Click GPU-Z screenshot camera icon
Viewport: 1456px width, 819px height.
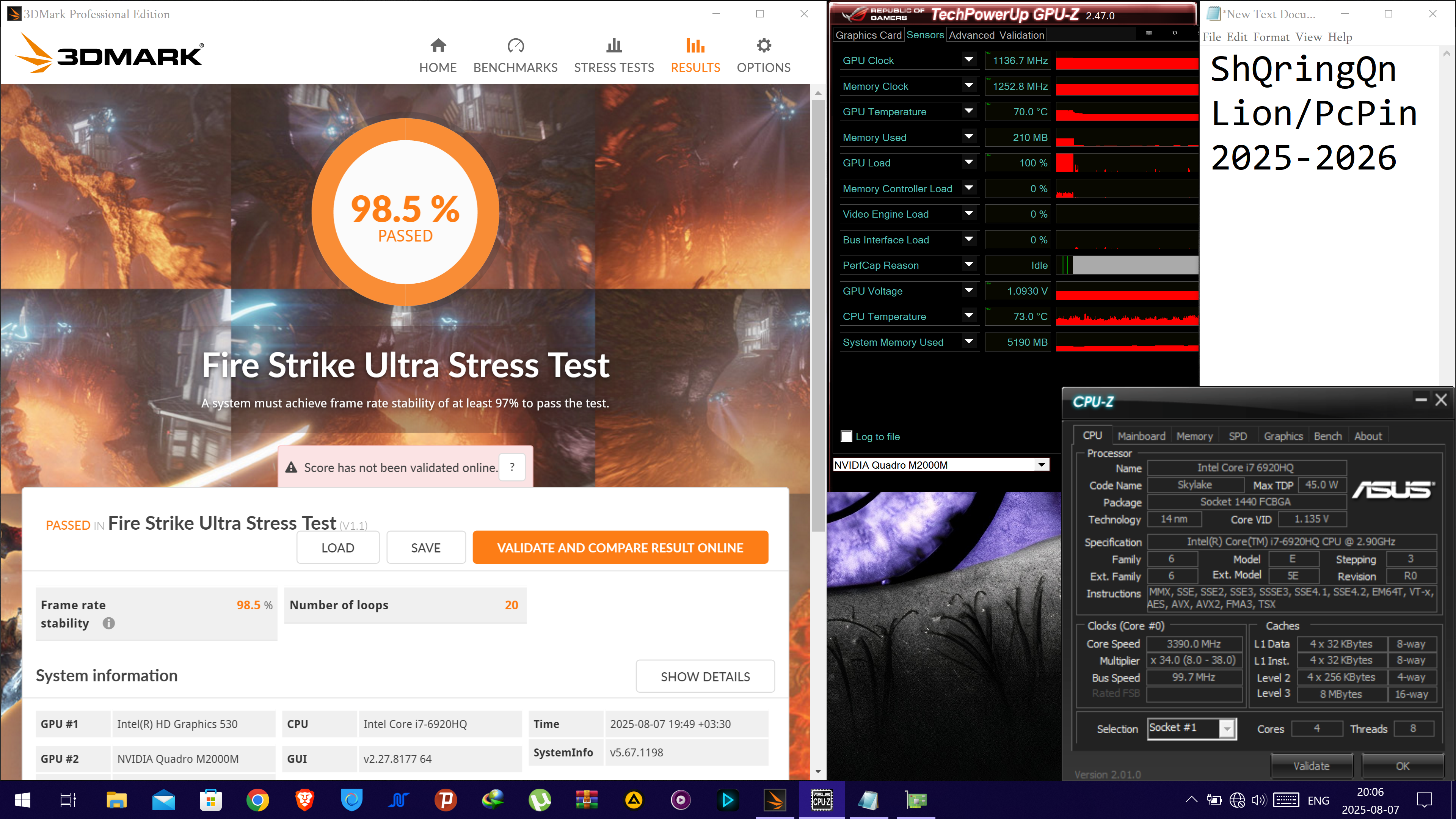[x=1148, y=33]
